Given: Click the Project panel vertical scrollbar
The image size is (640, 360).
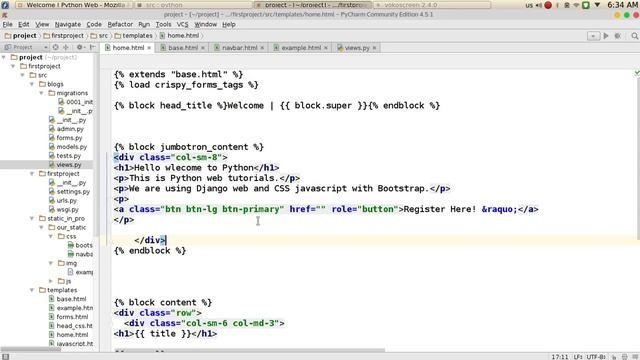Looking at the screenshot, I should (x=96, y=145).
